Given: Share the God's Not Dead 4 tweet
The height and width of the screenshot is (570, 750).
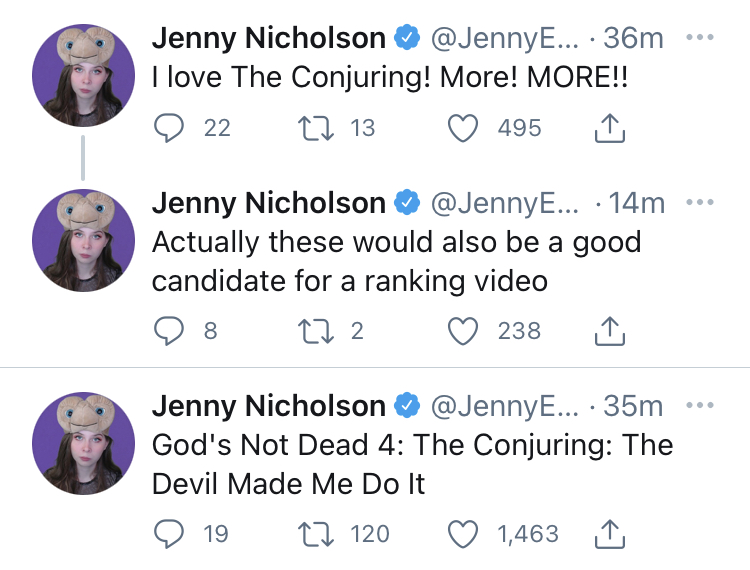Looking at the screenshot, I should (610, 533).
